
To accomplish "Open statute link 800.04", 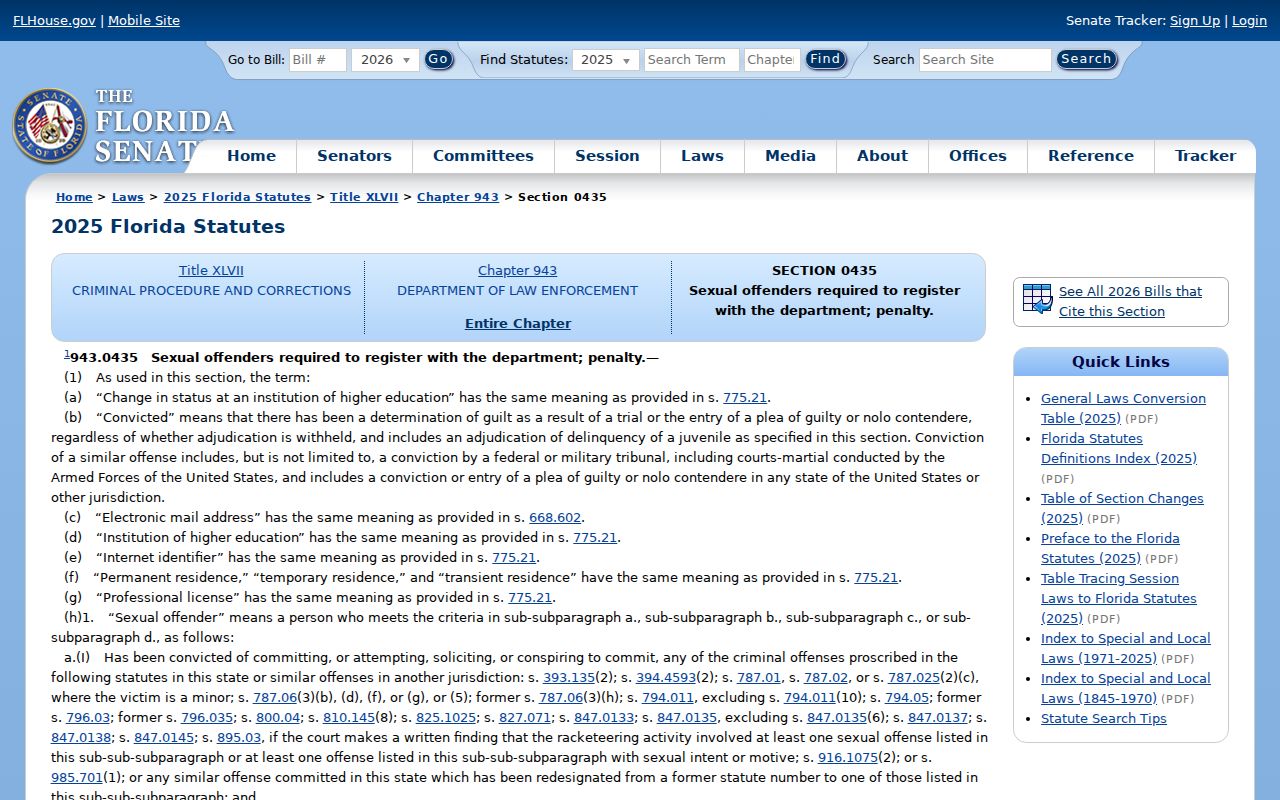I will coord(278,717).
